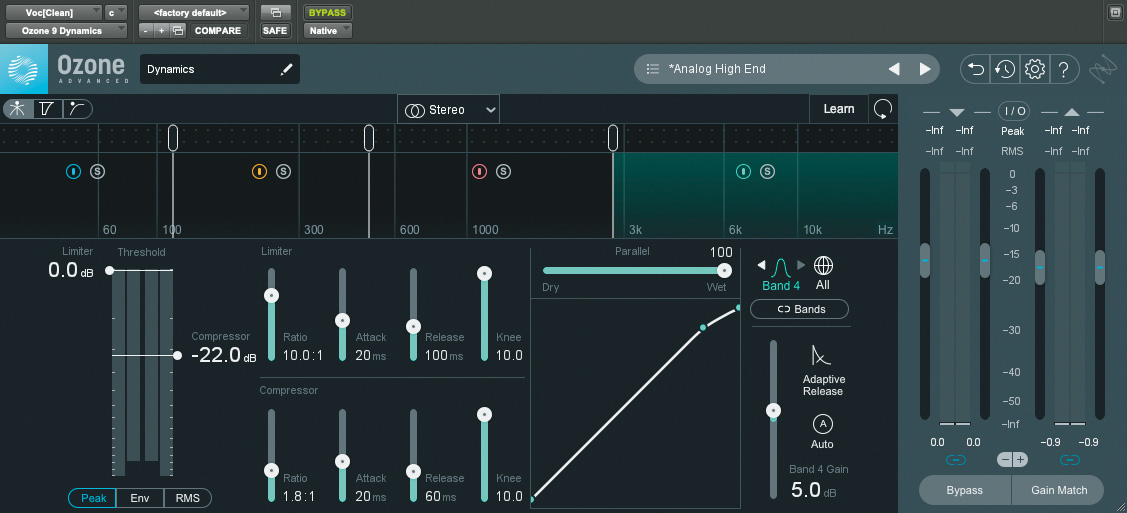Image resolution: width=1127 pixels, height=513 pixels.
Task: Click the output channel link icon
Action: point(1070,460)
